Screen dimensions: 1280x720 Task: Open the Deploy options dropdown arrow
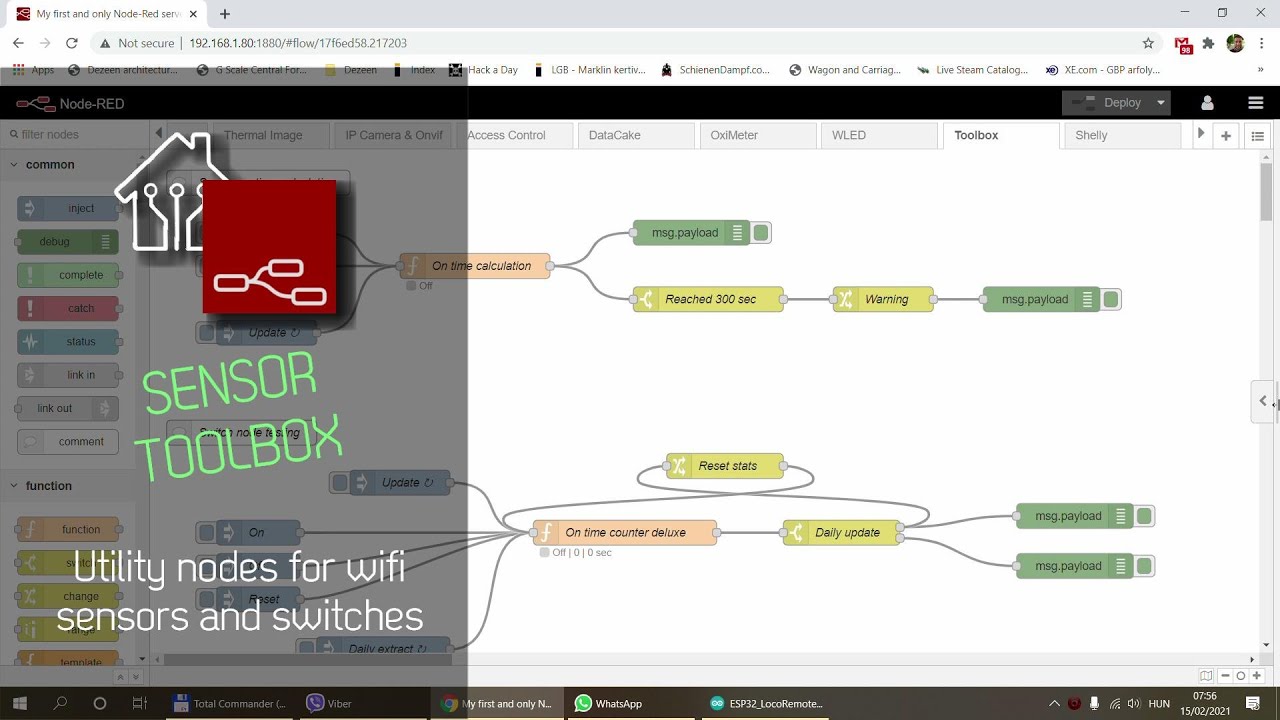(1160, 103)
